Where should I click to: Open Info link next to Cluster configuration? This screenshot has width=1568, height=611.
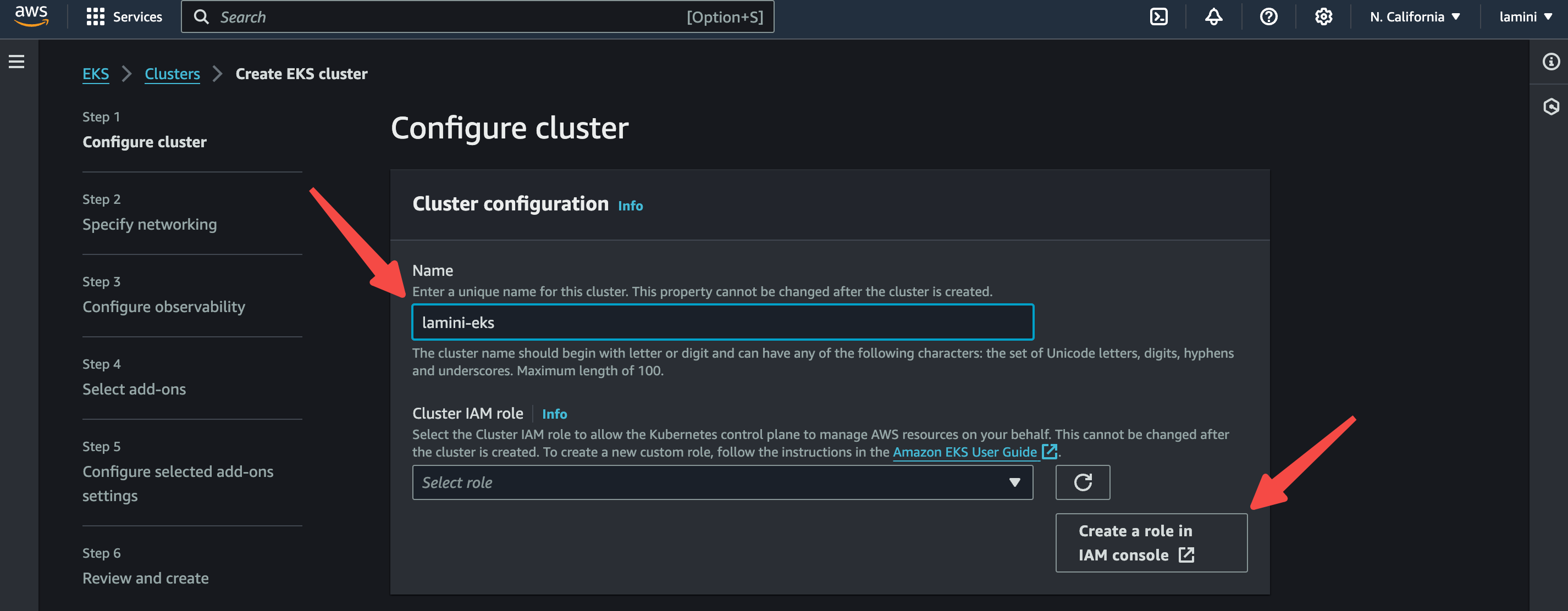point(630,205)
